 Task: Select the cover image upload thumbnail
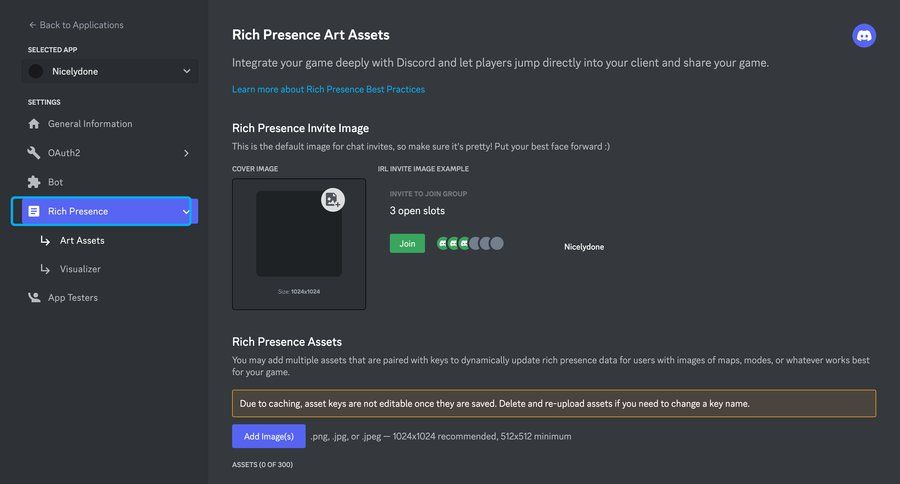[298, 234]
